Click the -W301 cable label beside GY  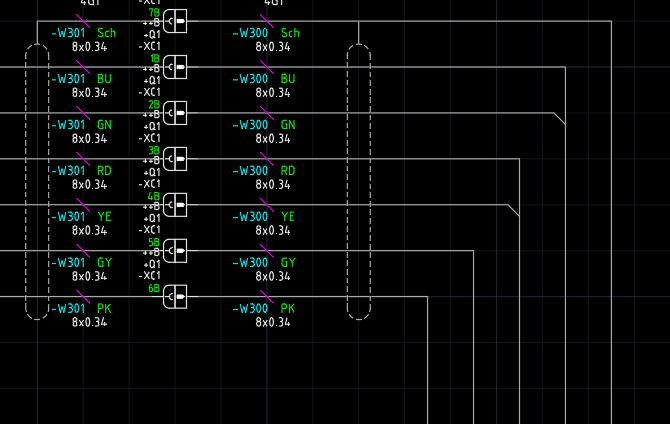point(68,263)
